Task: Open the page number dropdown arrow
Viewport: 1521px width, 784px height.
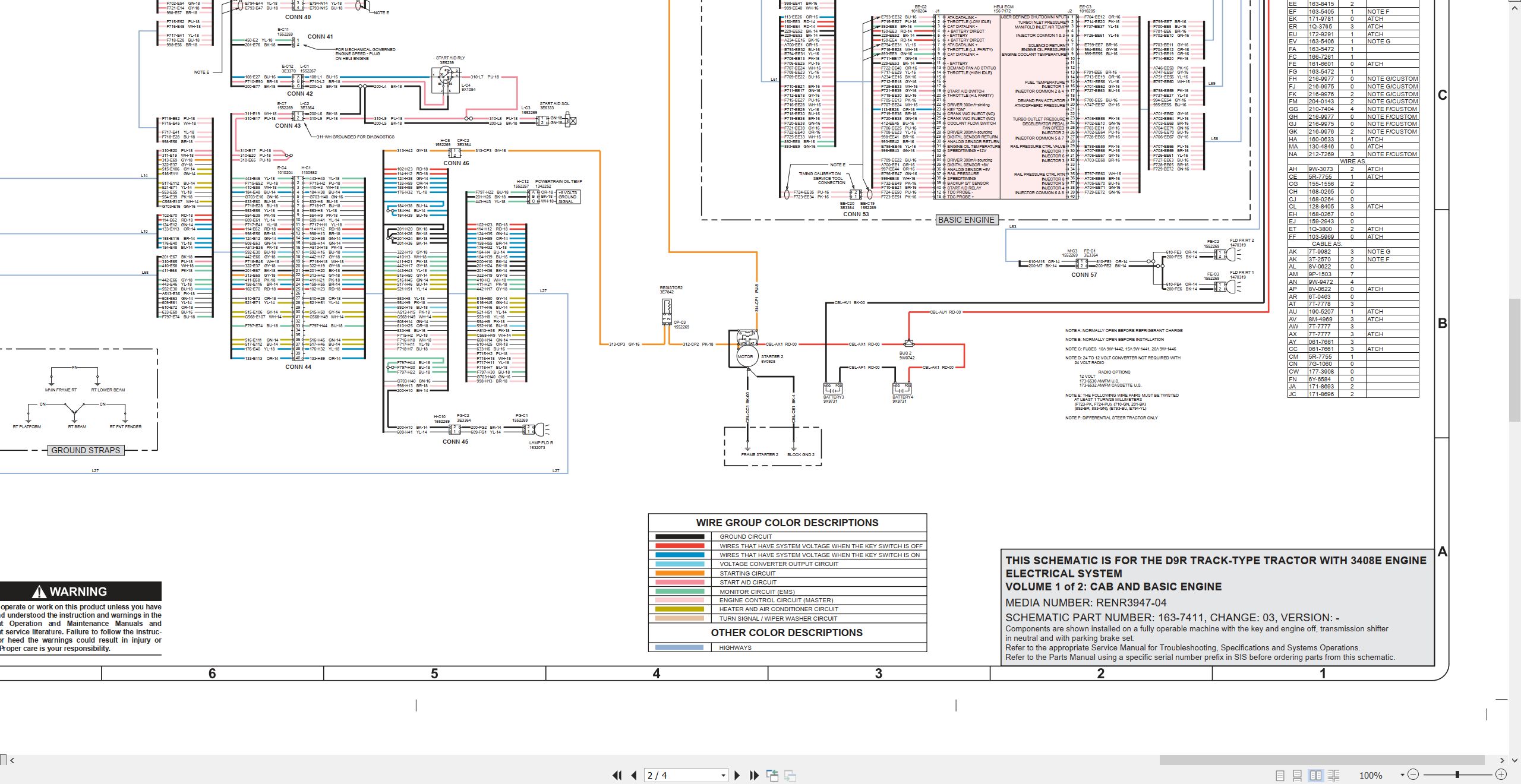Action: click(723, 776)
